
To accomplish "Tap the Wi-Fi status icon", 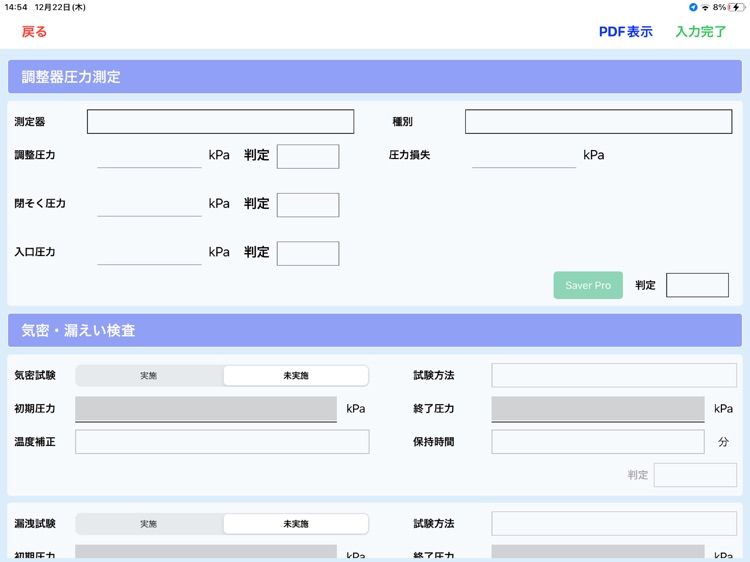I will coord(705,7).
